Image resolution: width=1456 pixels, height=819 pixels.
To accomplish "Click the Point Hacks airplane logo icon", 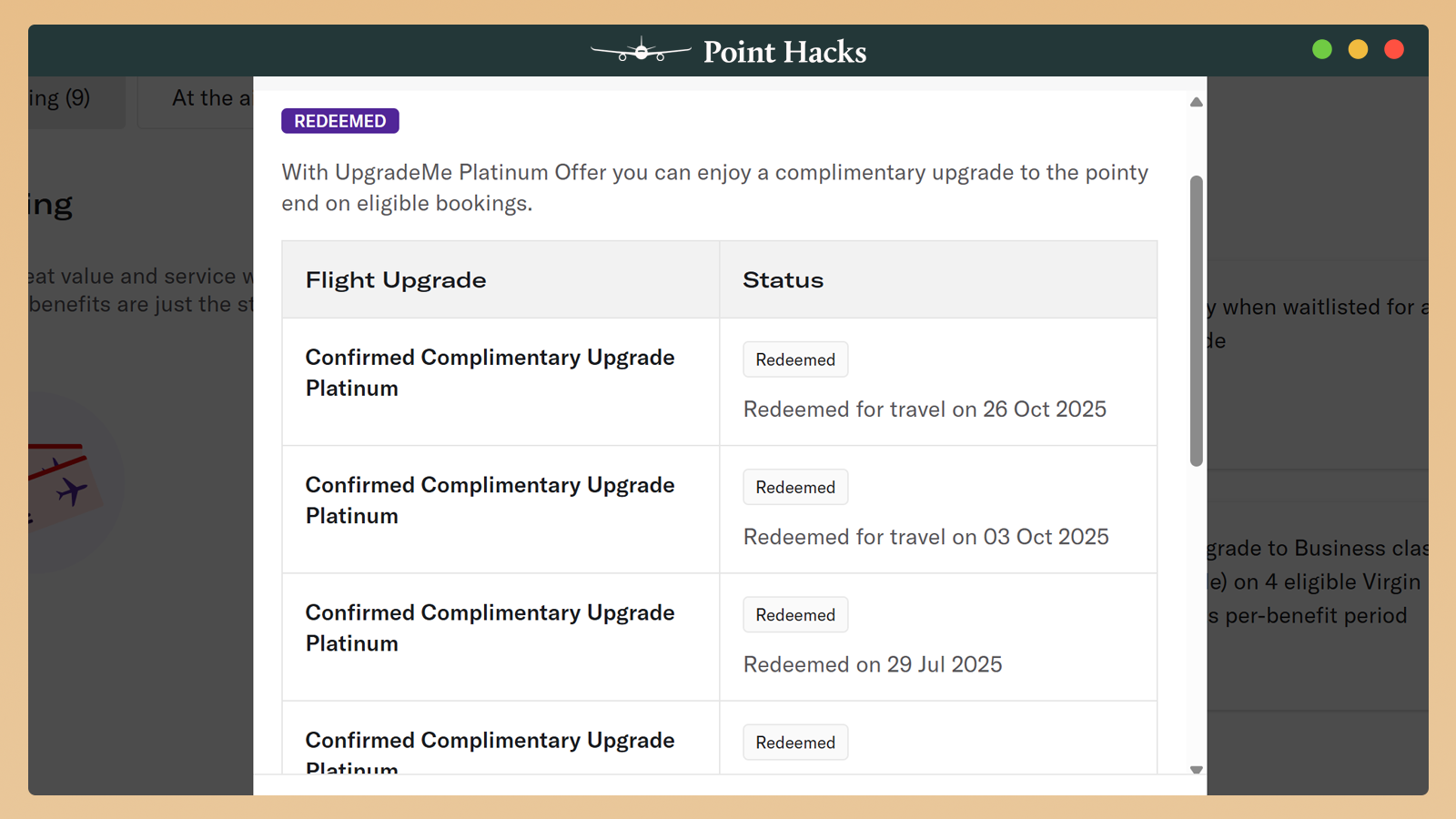I will pos(641,51).
